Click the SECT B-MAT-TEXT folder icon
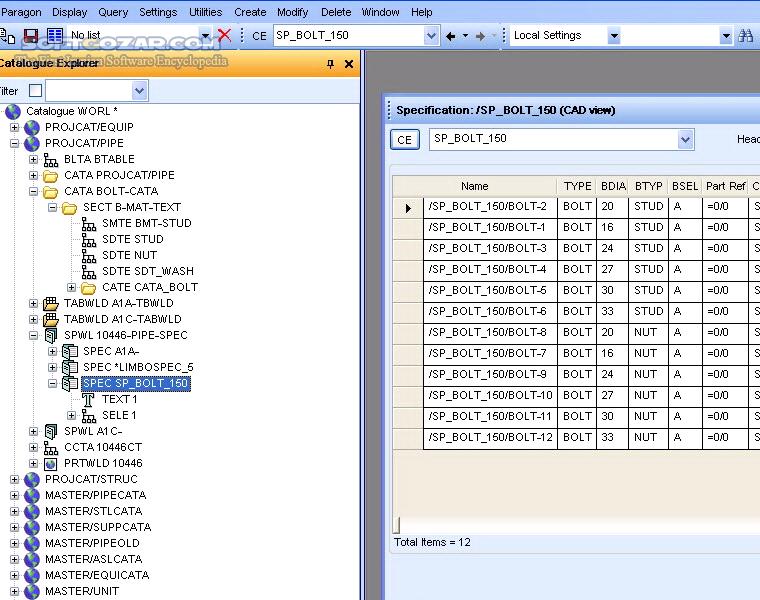The height and width of the screenshot is (600, 760). click(69, 207)
